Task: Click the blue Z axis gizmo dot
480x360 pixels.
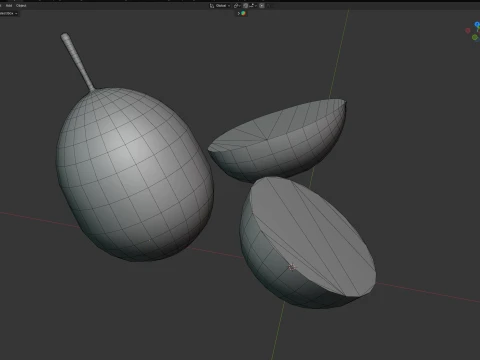Action: (477, 25)
